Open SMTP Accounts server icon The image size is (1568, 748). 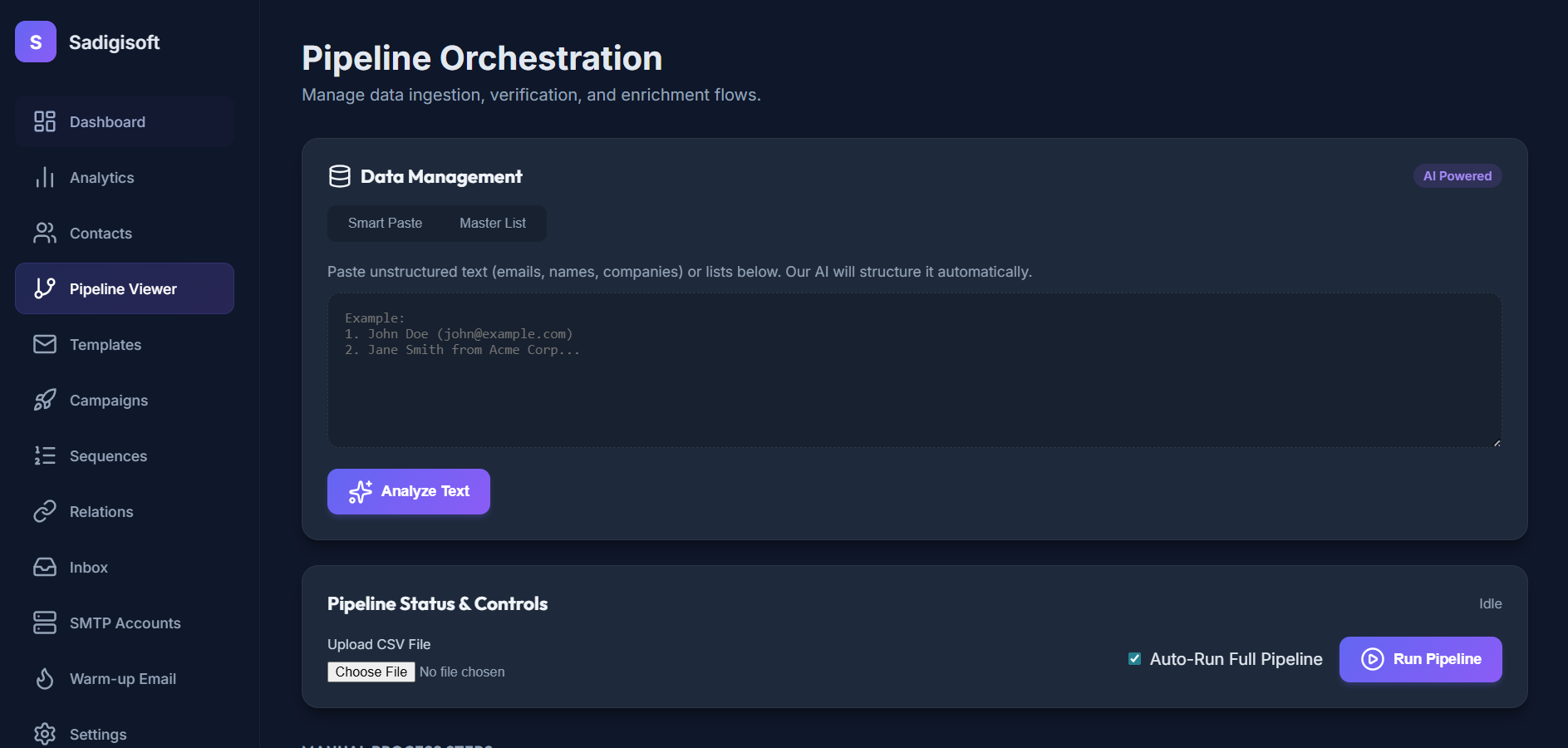click(45, 623)
